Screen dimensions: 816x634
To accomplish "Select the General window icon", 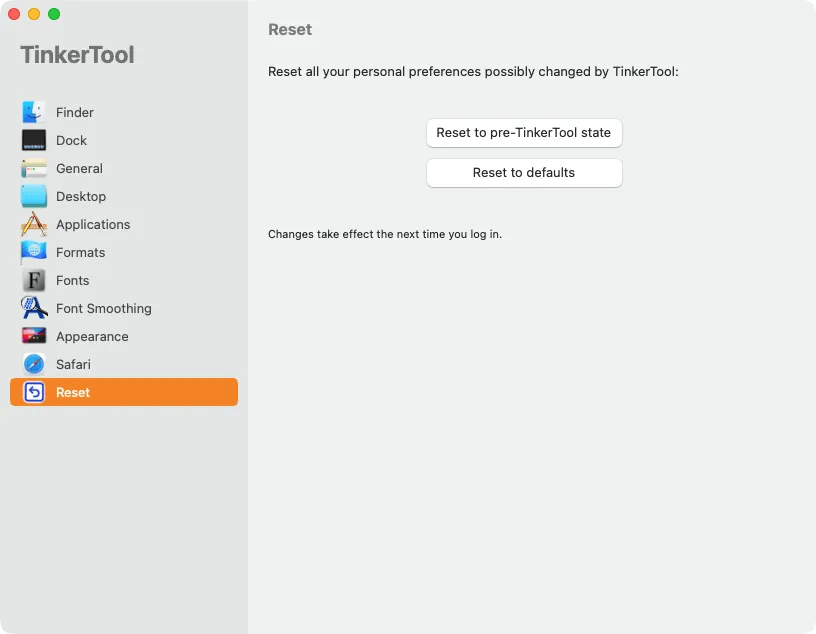I will click(x=34, y=168).
